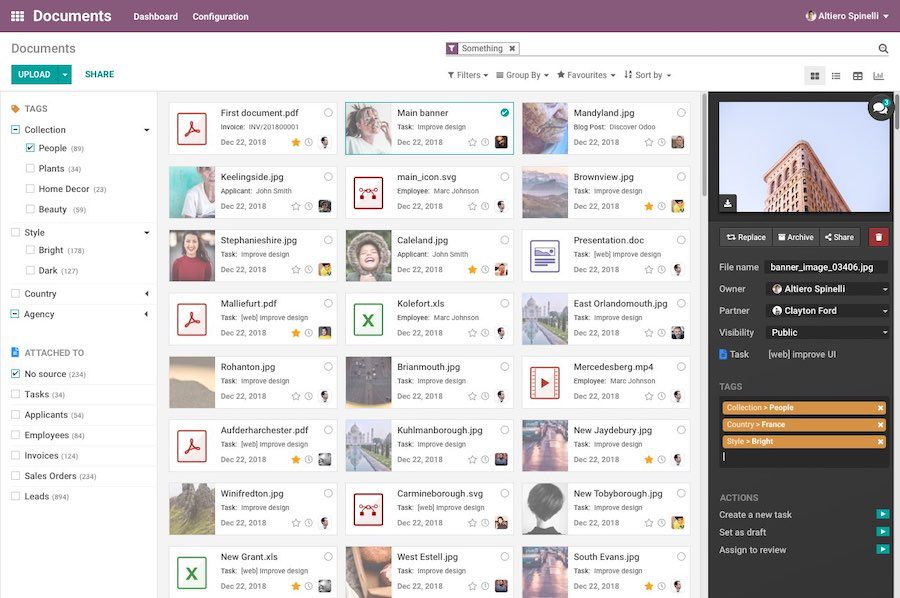Enable the Plants tag filter checkbox
The width and height of the screenshot is (900, 598).
30,169
